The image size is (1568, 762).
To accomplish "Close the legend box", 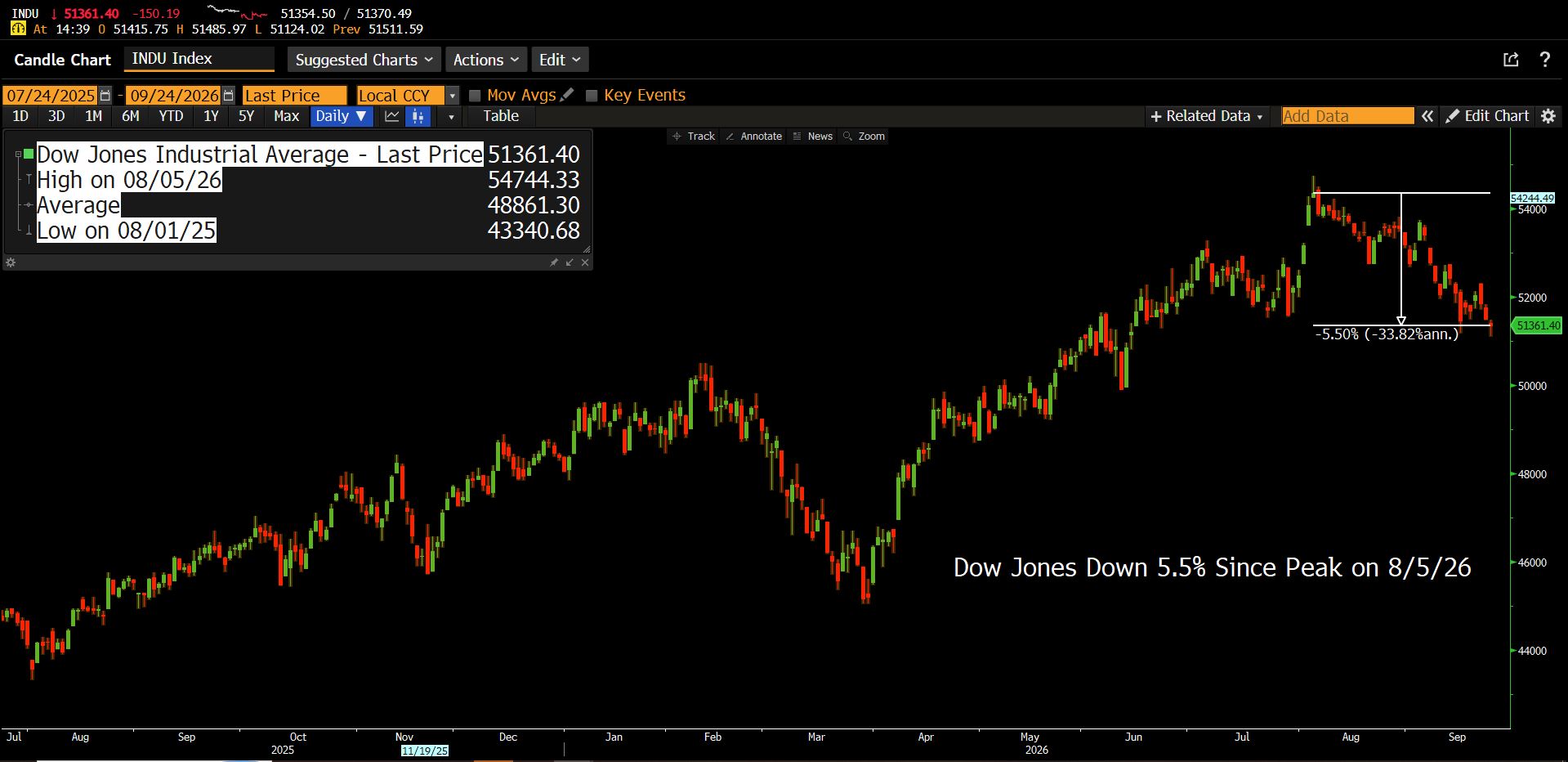I will tap(585, 262).
